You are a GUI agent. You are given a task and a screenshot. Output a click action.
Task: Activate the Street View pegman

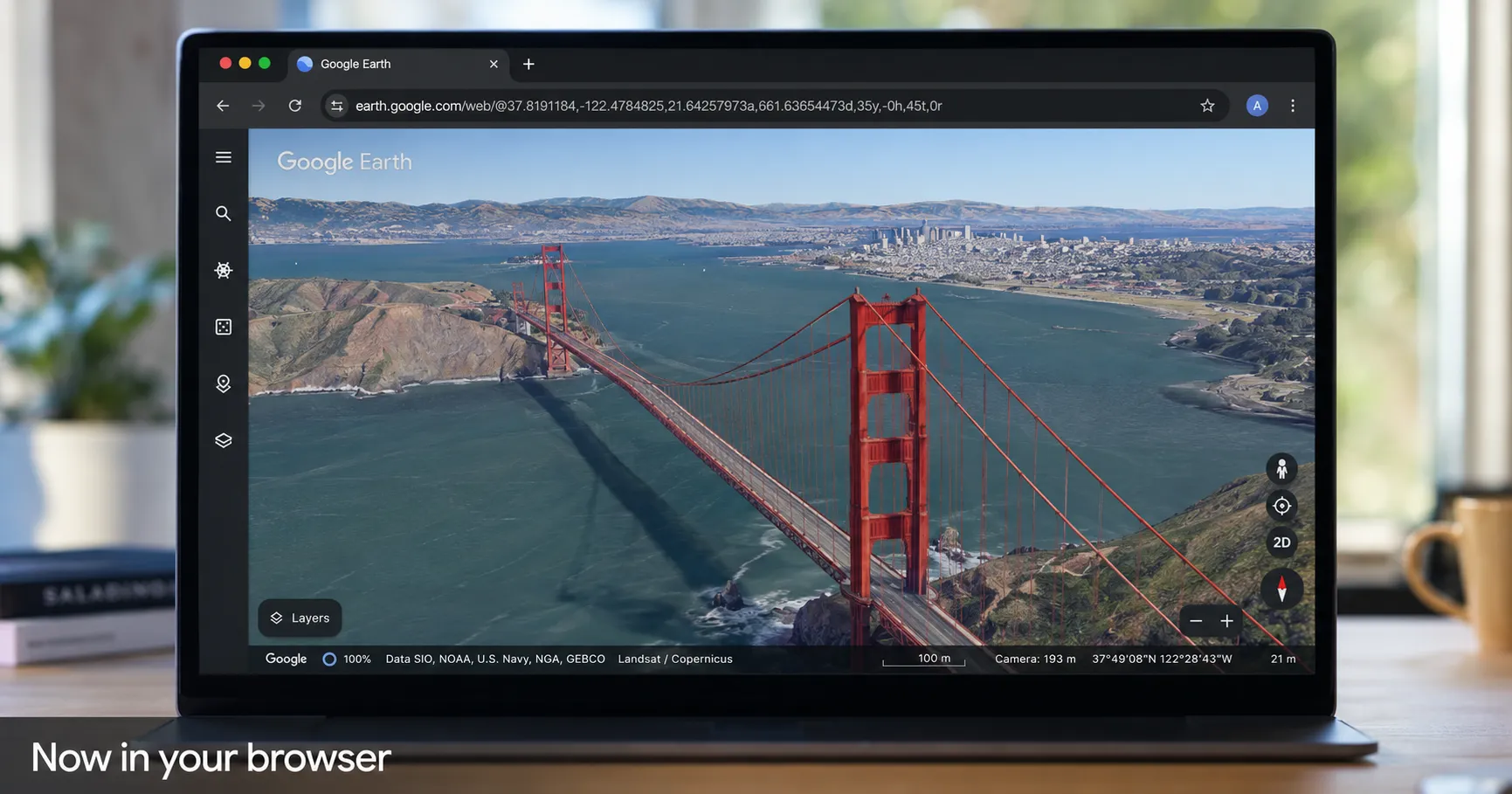pos(1281,469)
